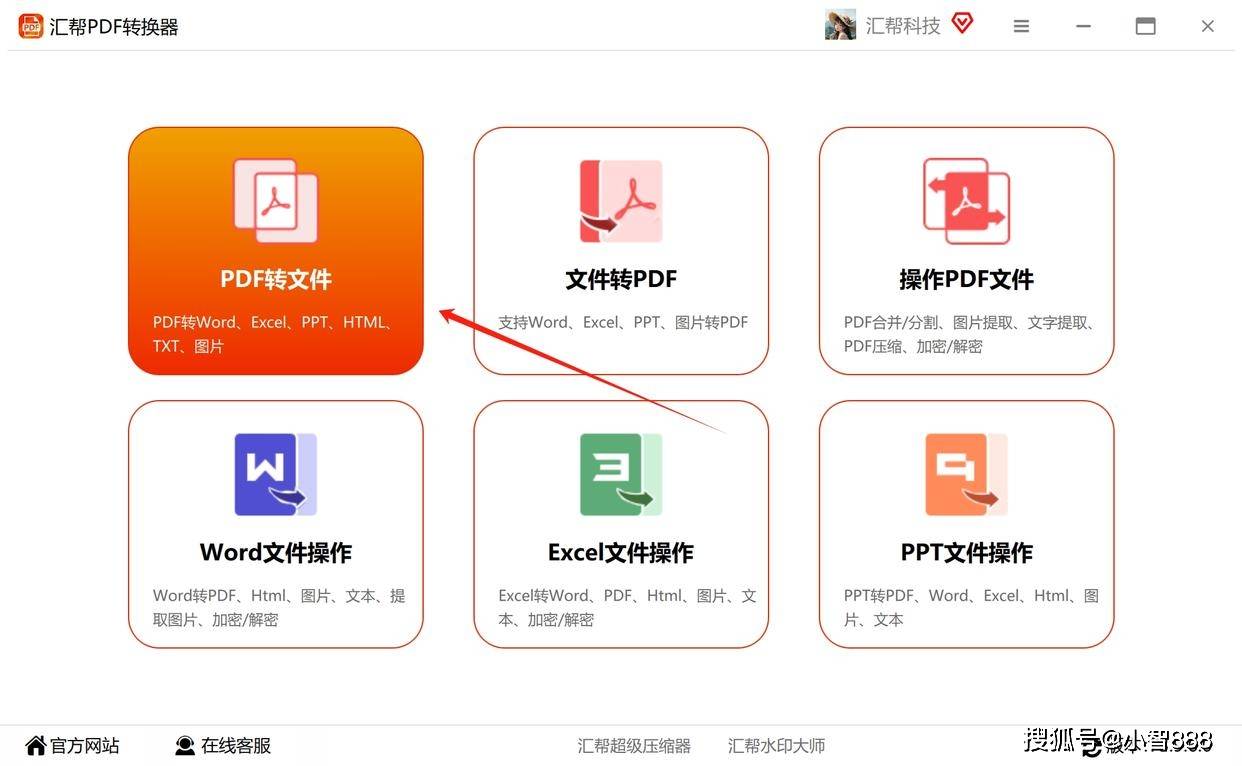Maximize the window
The image size is (1242, 766).
[x=1146, y=27]
